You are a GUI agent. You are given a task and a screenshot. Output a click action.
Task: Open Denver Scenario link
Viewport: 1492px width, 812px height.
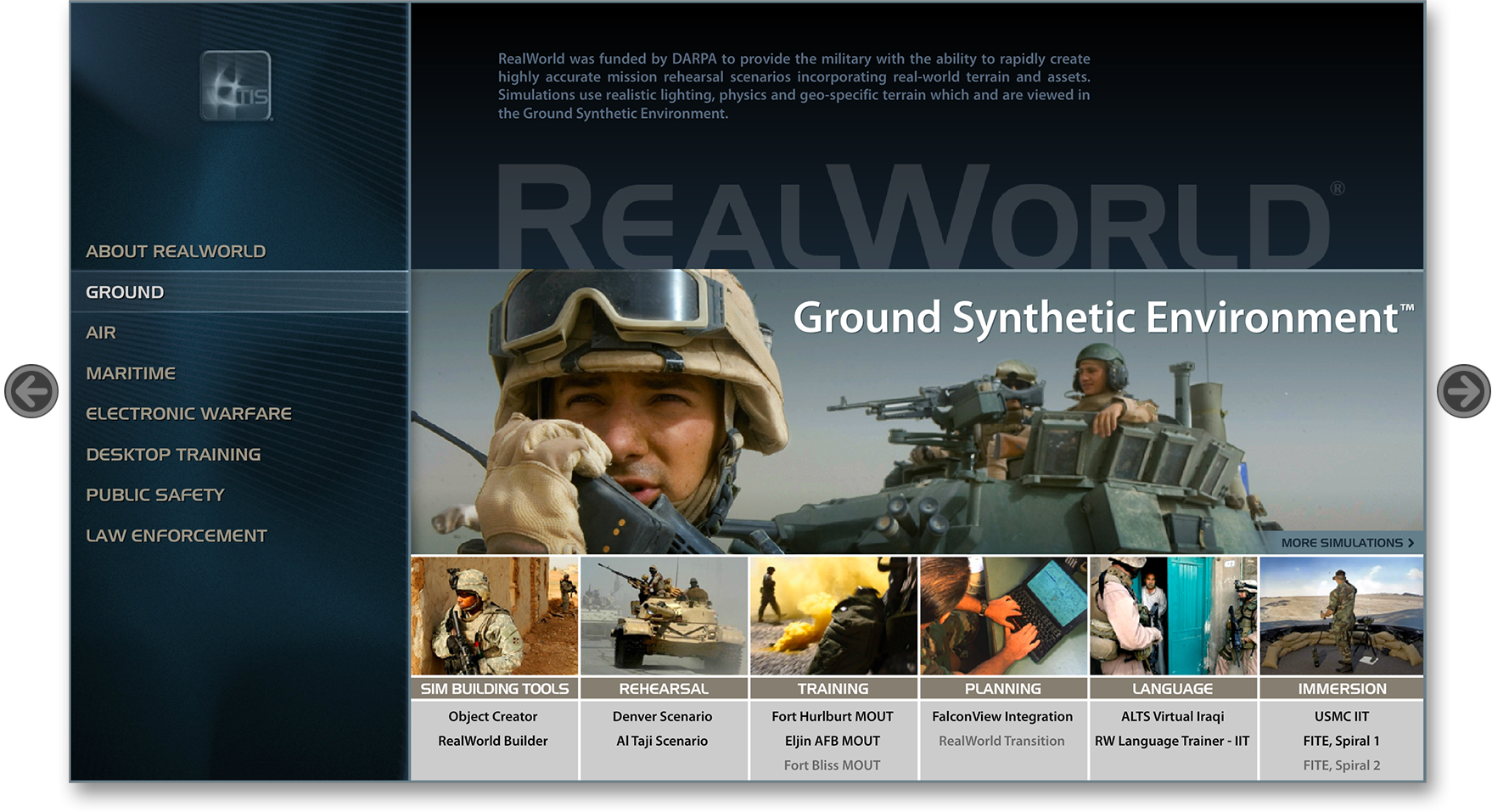[x=663, y=717]
